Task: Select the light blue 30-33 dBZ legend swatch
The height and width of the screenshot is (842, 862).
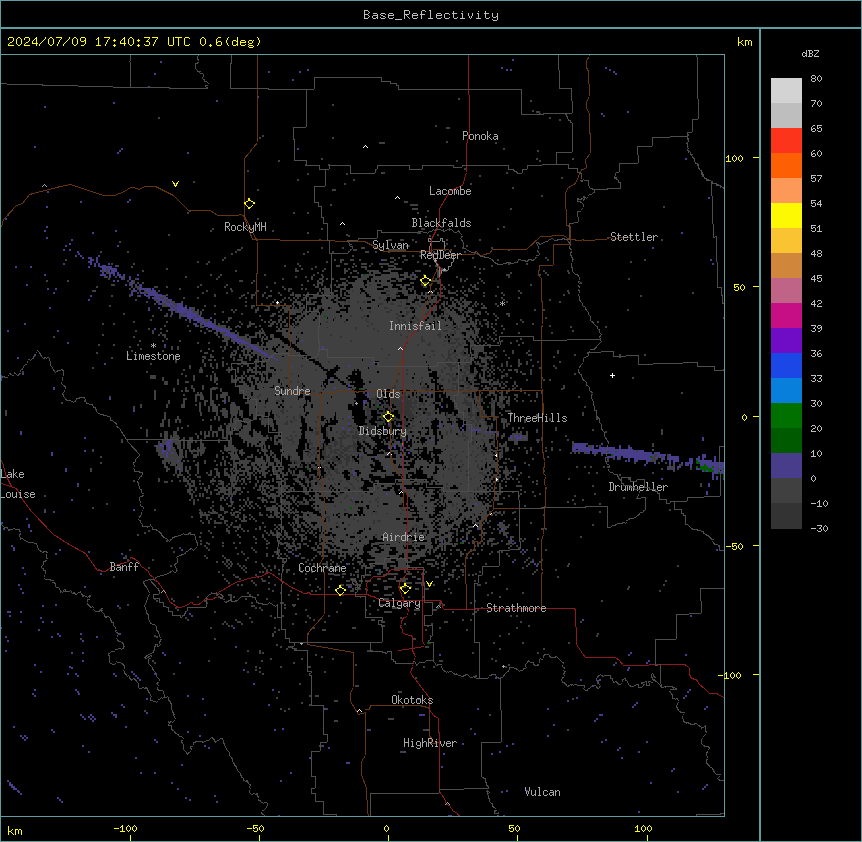Action: coord(786,391)
